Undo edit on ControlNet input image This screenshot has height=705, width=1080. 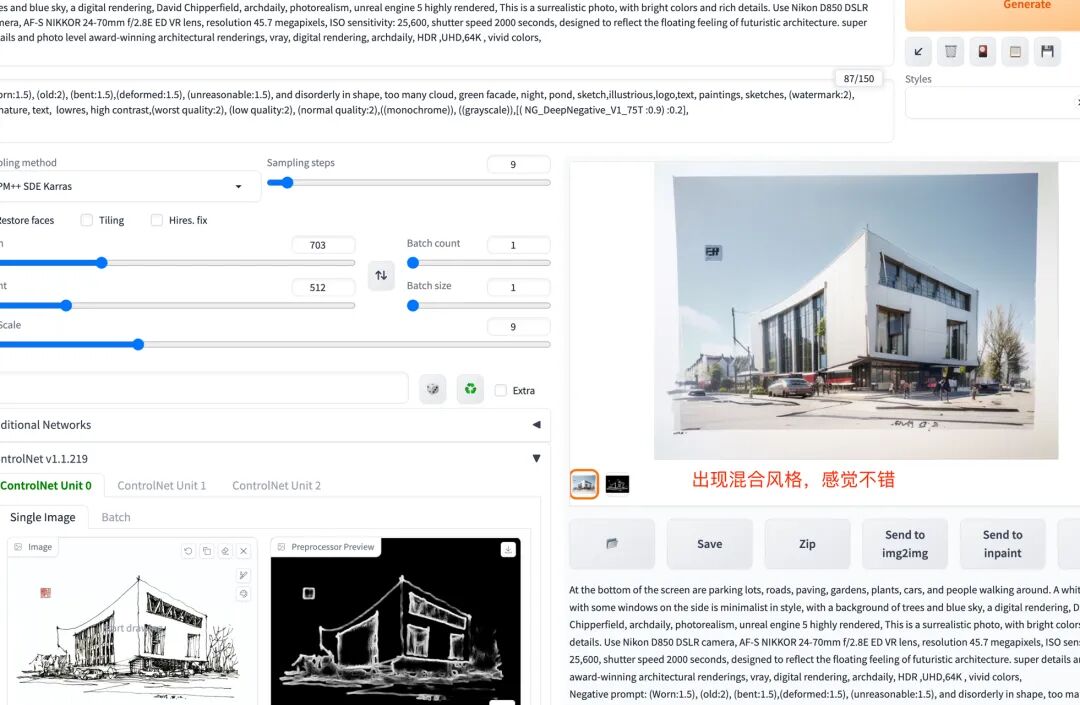pyautogui.click(x=188, y=551)
